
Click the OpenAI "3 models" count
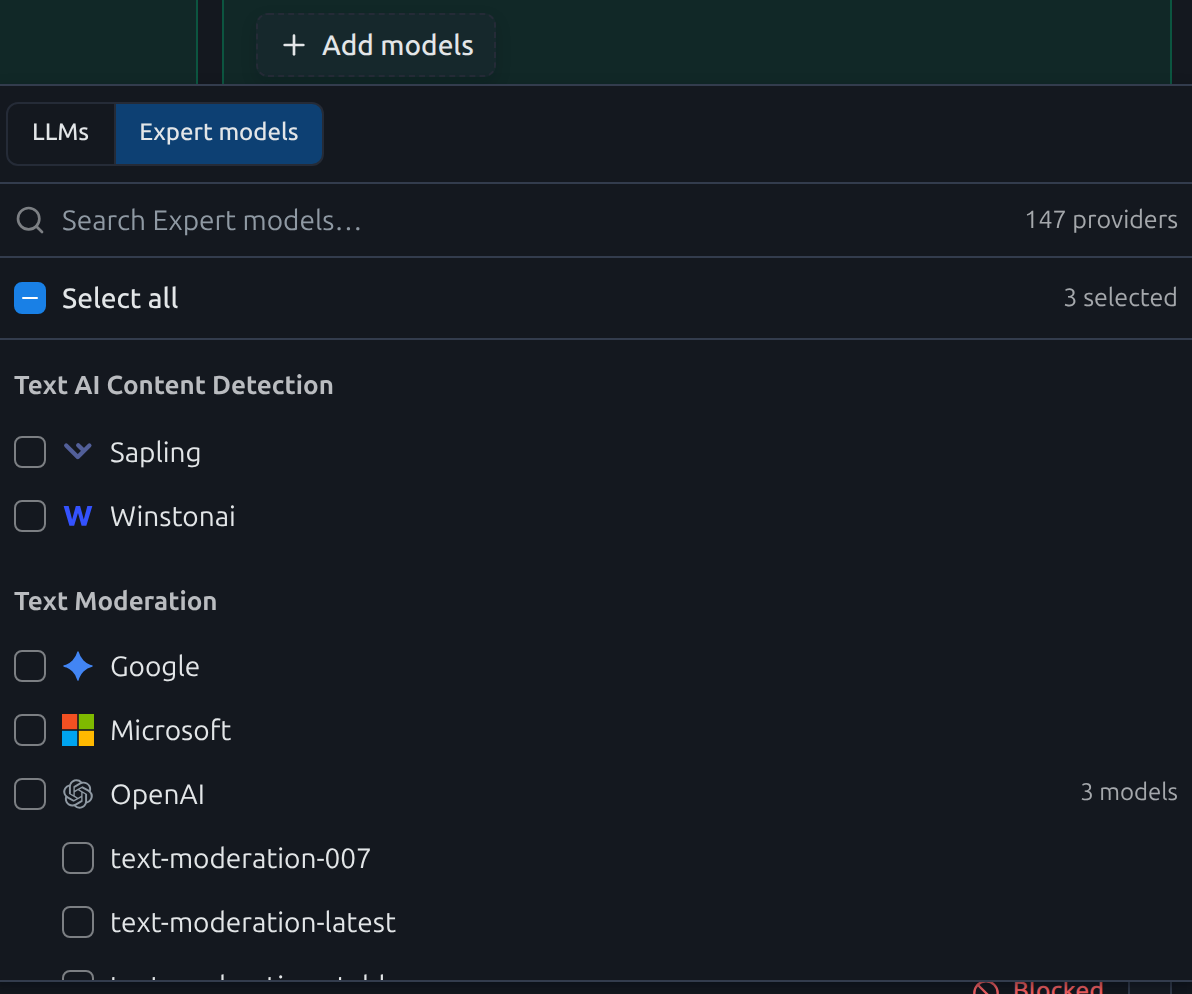[x=1129, y=792]
